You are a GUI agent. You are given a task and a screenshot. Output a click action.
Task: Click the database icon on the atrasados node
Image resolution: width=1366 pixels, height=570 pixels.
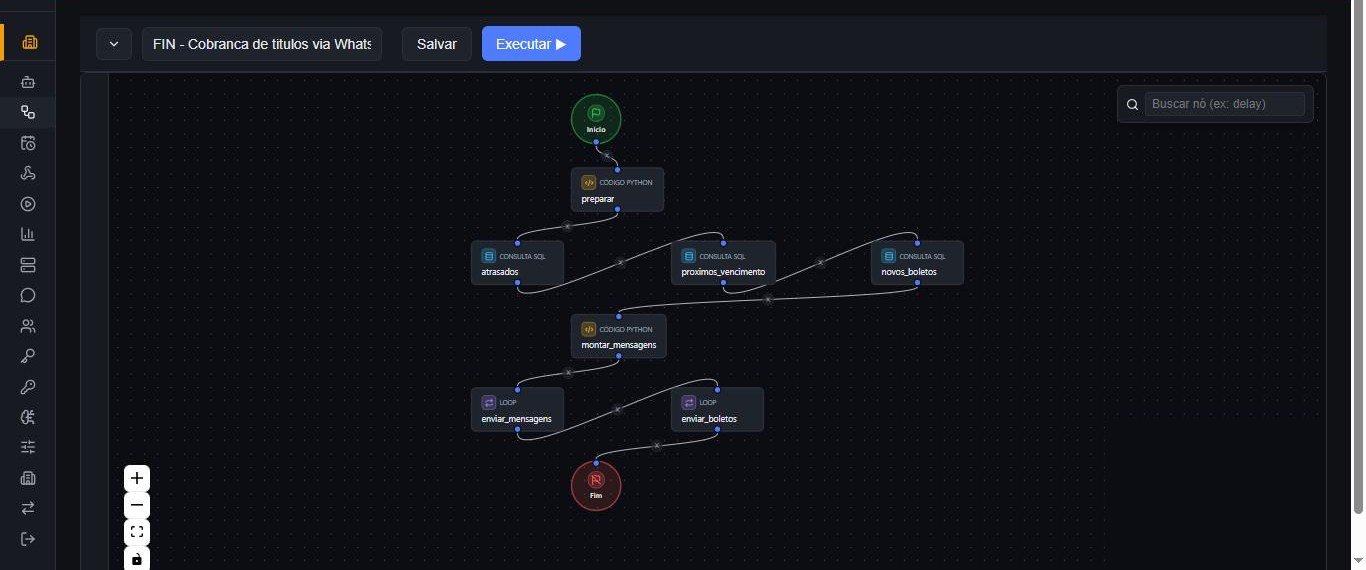(x=489, y=256)
